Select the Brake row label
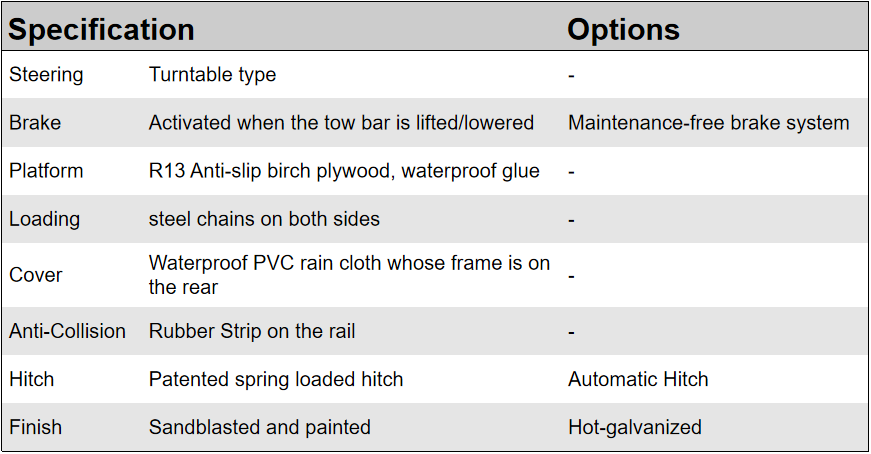This screenshot has width=871, height=454. tap(35, 123)
